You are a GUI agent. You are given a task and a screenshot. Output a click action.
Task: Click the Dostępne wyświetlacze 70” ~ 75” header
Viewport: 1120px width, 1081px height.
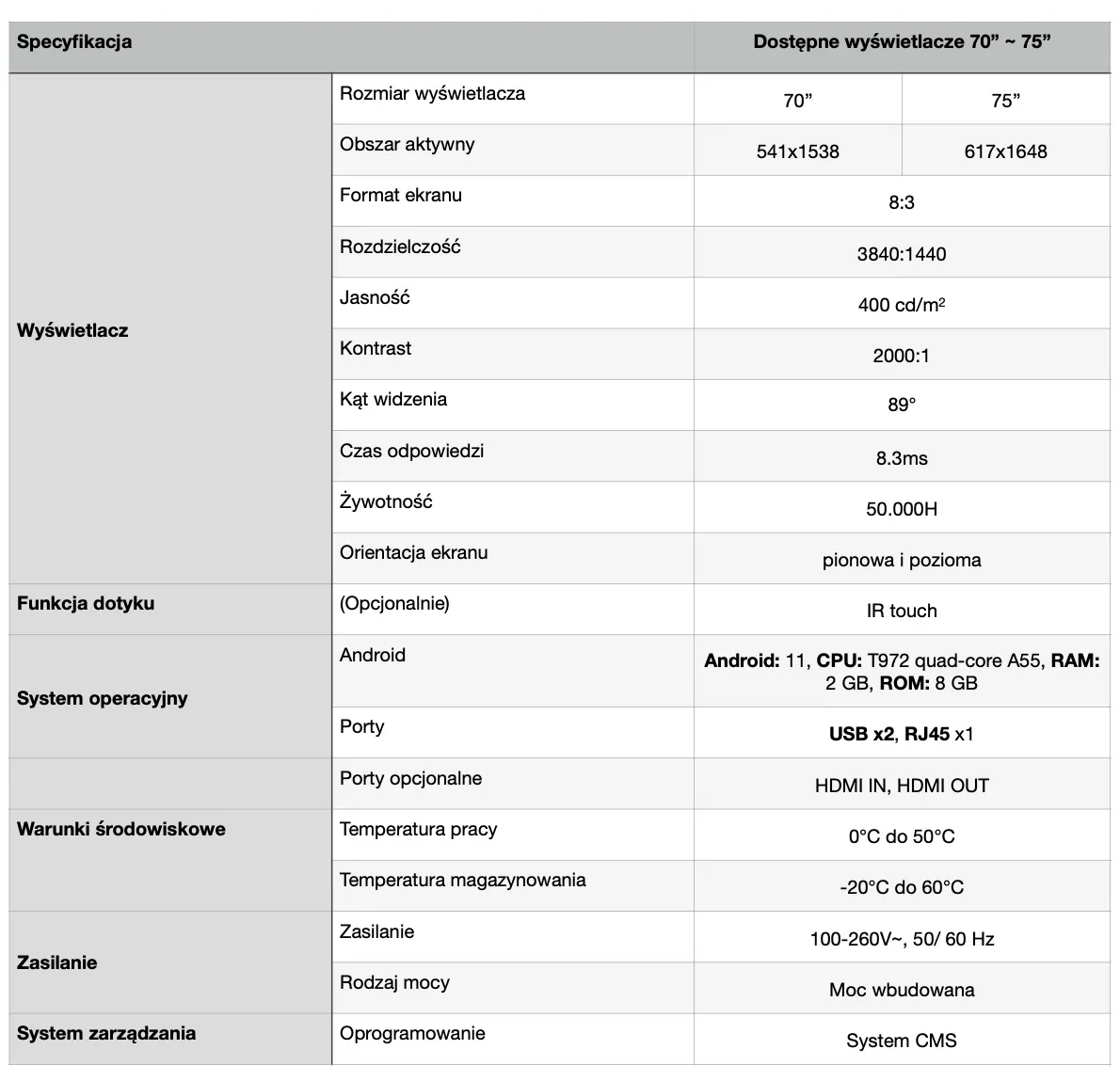pos(901,42)
